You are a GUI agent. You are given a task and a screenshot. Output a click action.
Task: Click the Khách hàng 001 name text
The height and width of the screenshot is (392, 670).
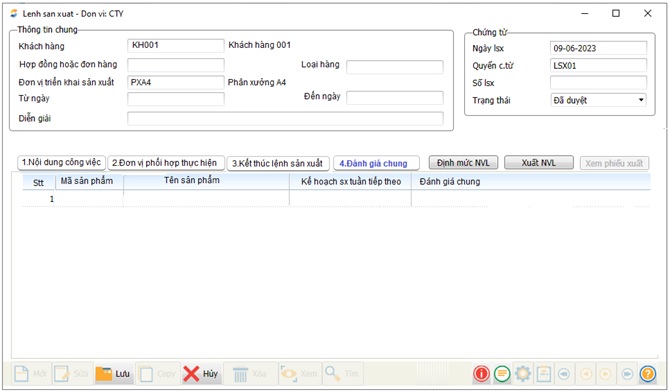click(259, 45)
